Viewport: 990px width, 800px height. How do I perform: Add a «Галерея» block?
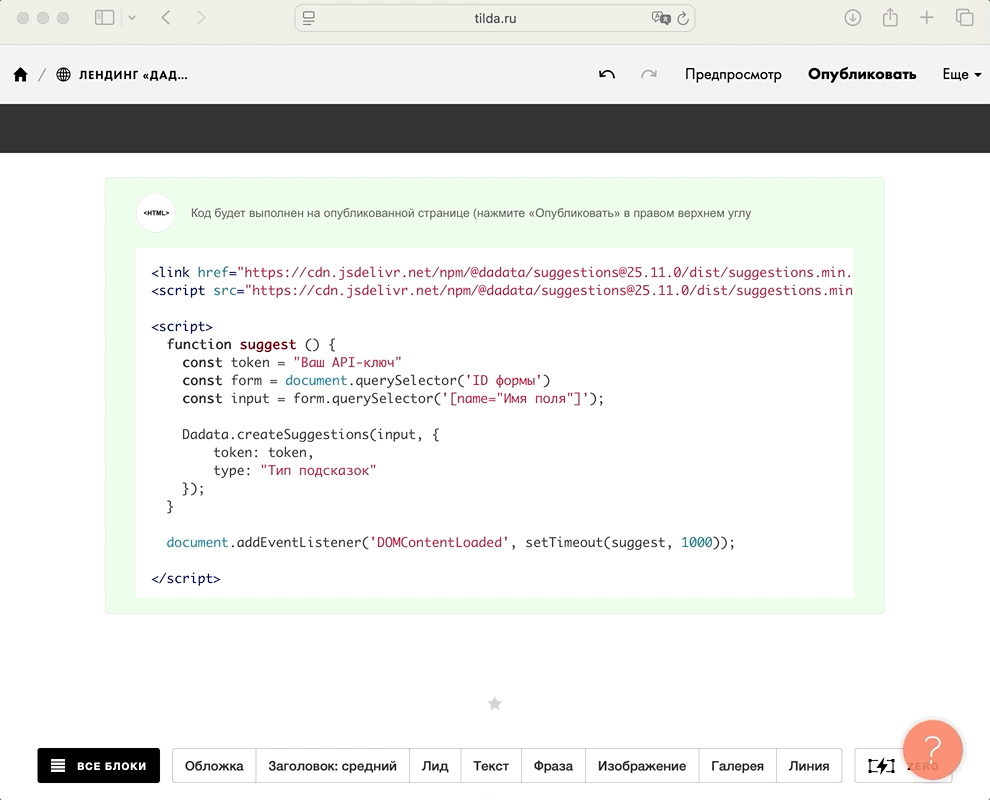[737, 766]
